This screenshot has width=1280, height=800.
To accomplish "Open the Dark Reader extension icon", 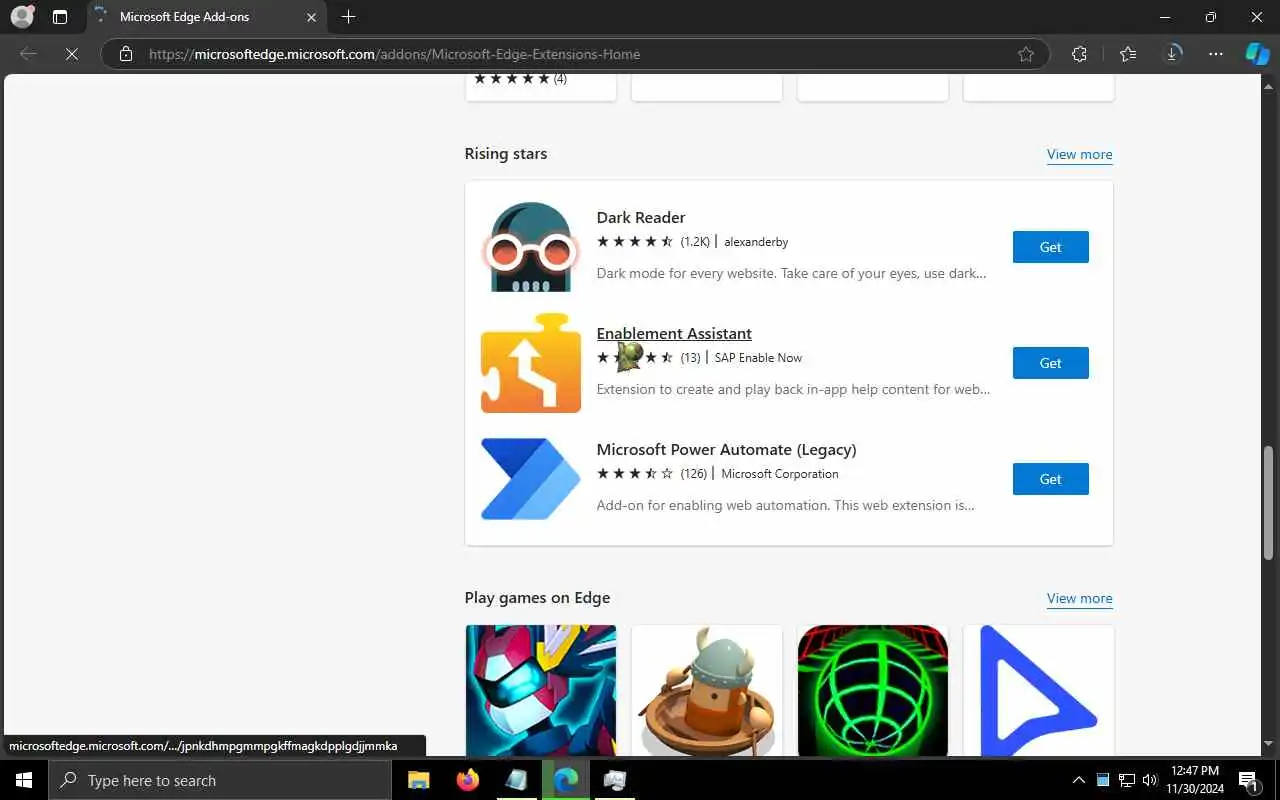I will tap(531, 247).
